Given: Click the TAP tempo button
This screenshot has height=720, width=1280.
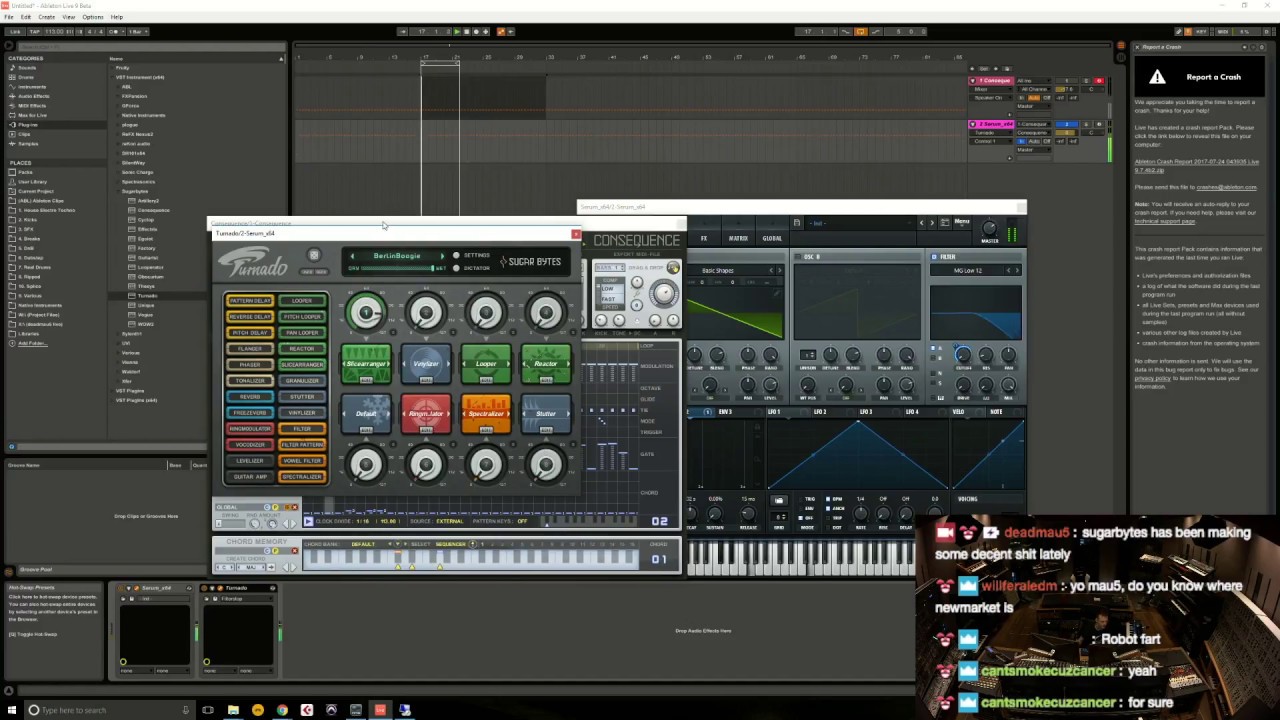Looking at the screenshot, I should coord(34,31).
